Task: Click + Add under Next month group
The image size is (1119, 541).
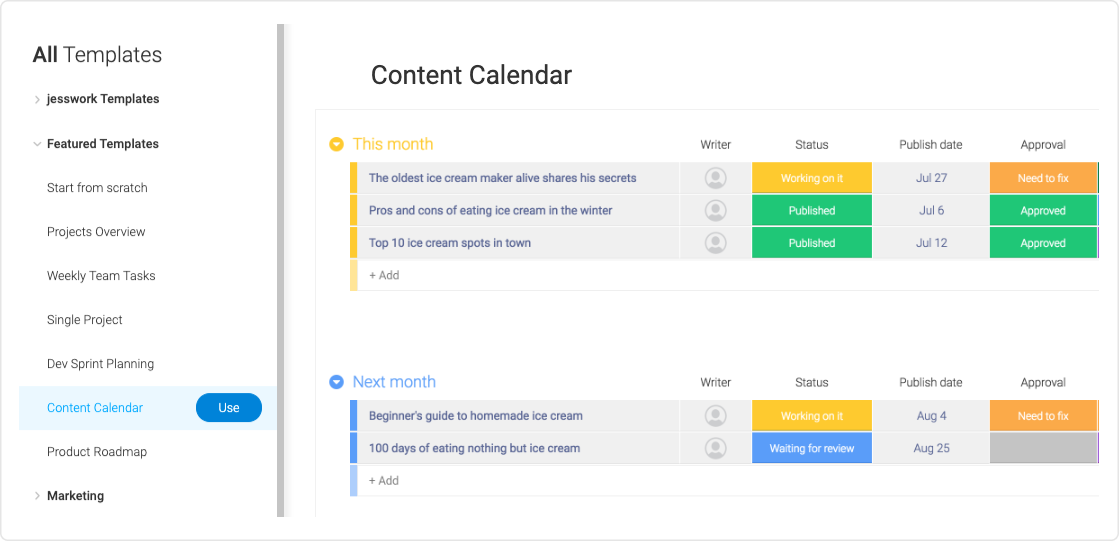Action: tap(384, 481)
